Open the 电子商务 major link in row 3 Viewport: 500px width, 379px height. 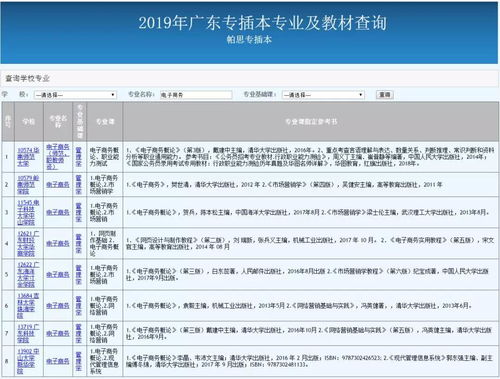click(58, 212)
